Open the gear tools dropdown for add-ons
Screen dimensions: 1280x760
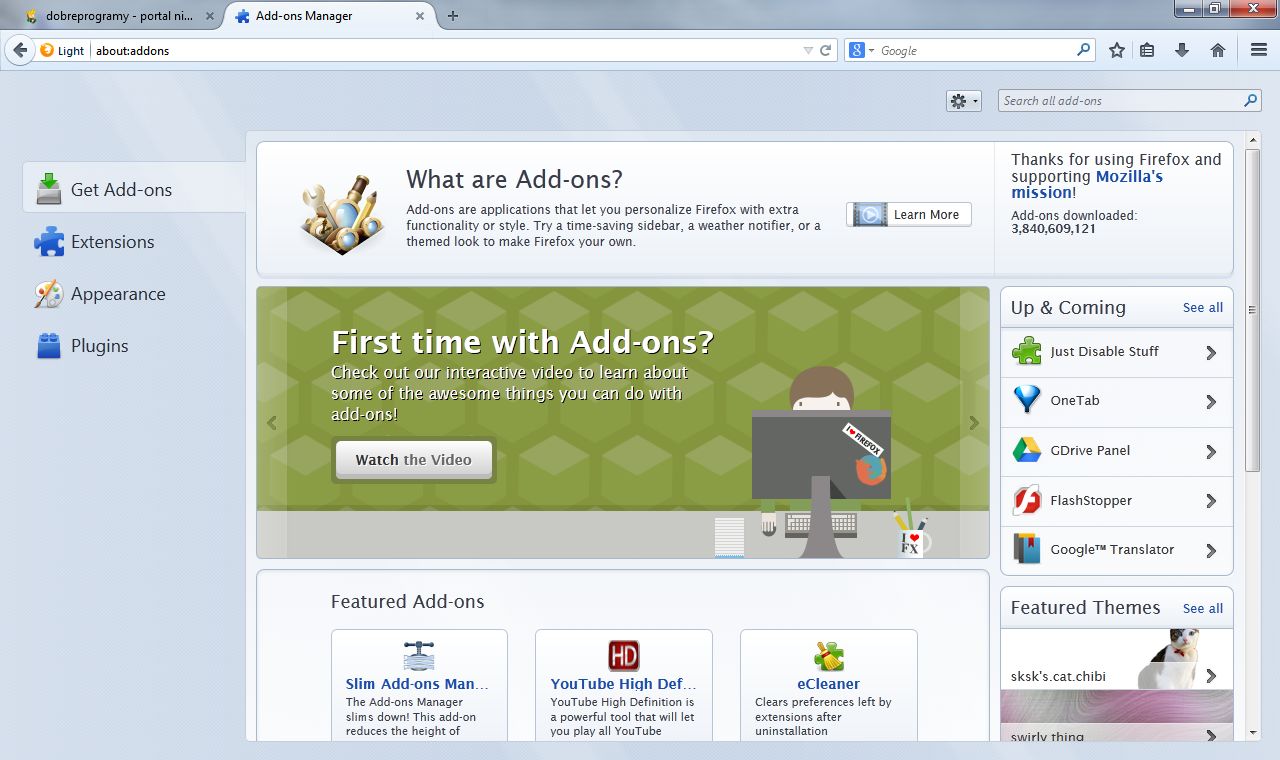[x=963, y=100]
